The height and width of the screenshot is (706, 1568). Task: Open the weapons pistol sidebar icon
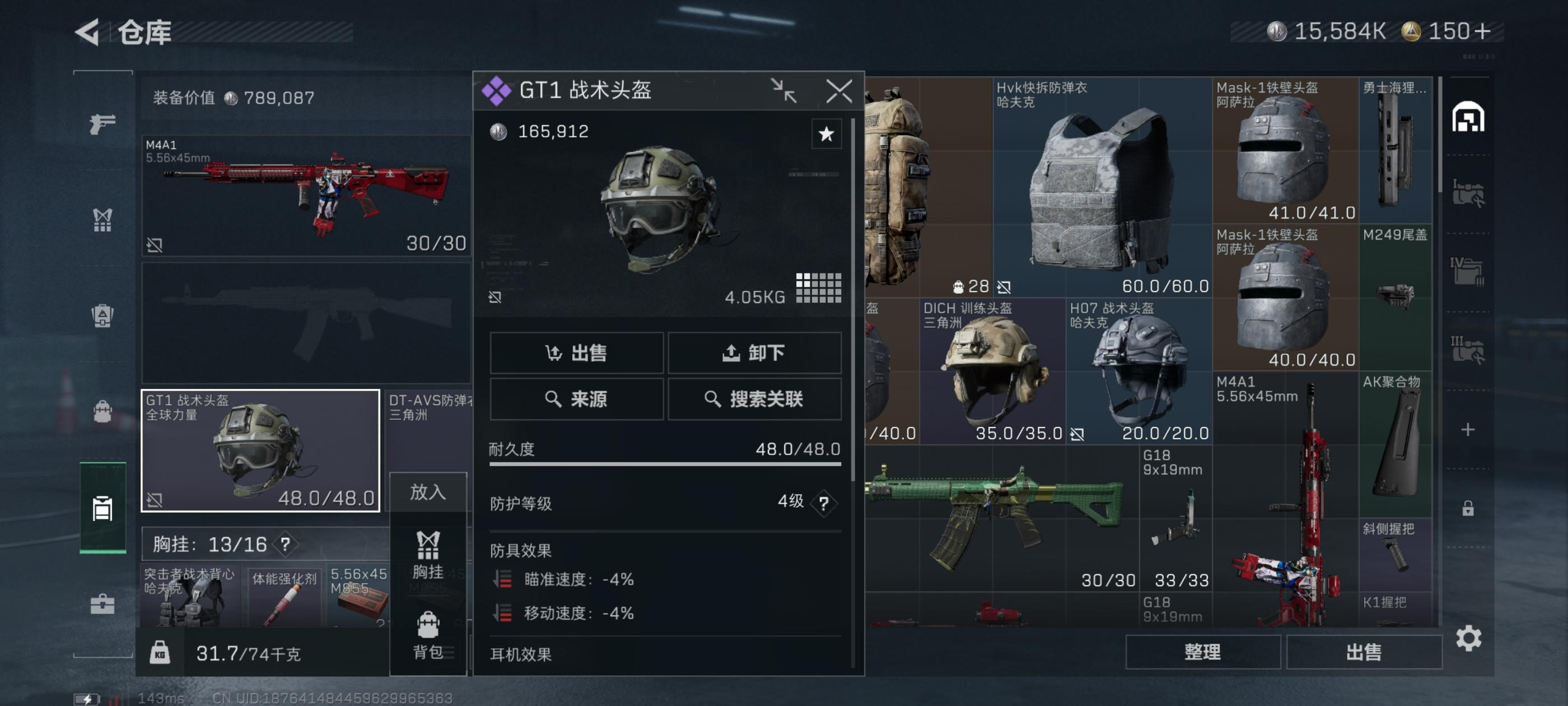[x=102, y=124]
